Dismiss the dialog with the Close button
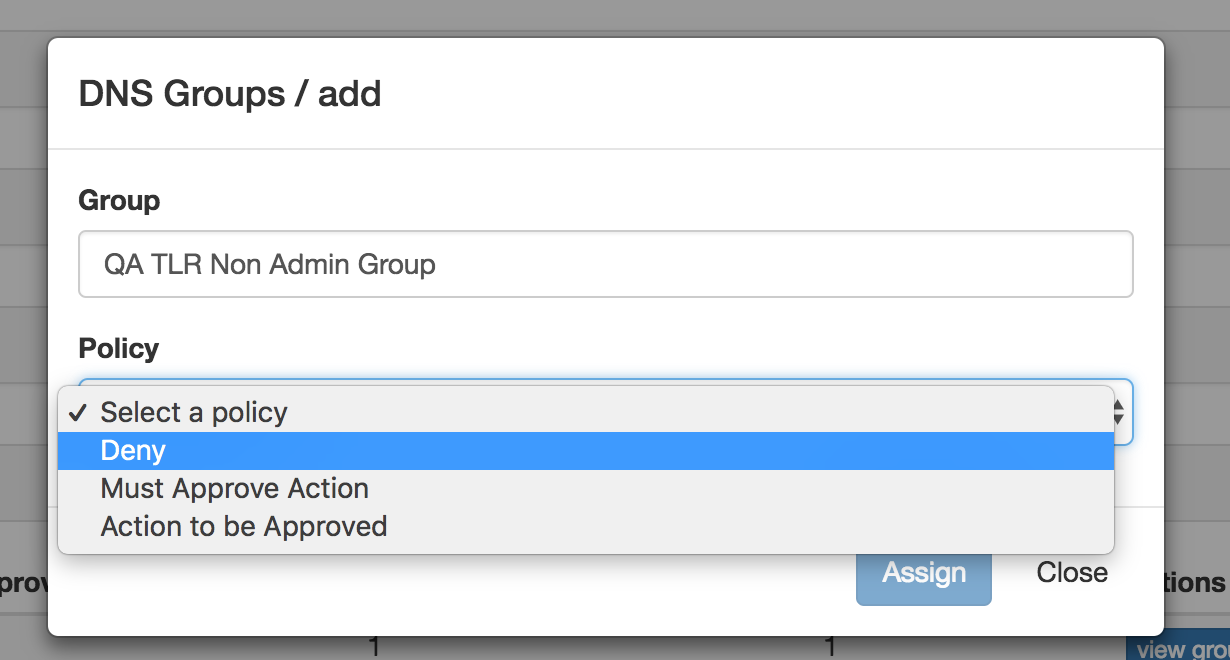The height and width of the screenshot is (660, 1230). pyautogui.click(x=1072, y=573)
